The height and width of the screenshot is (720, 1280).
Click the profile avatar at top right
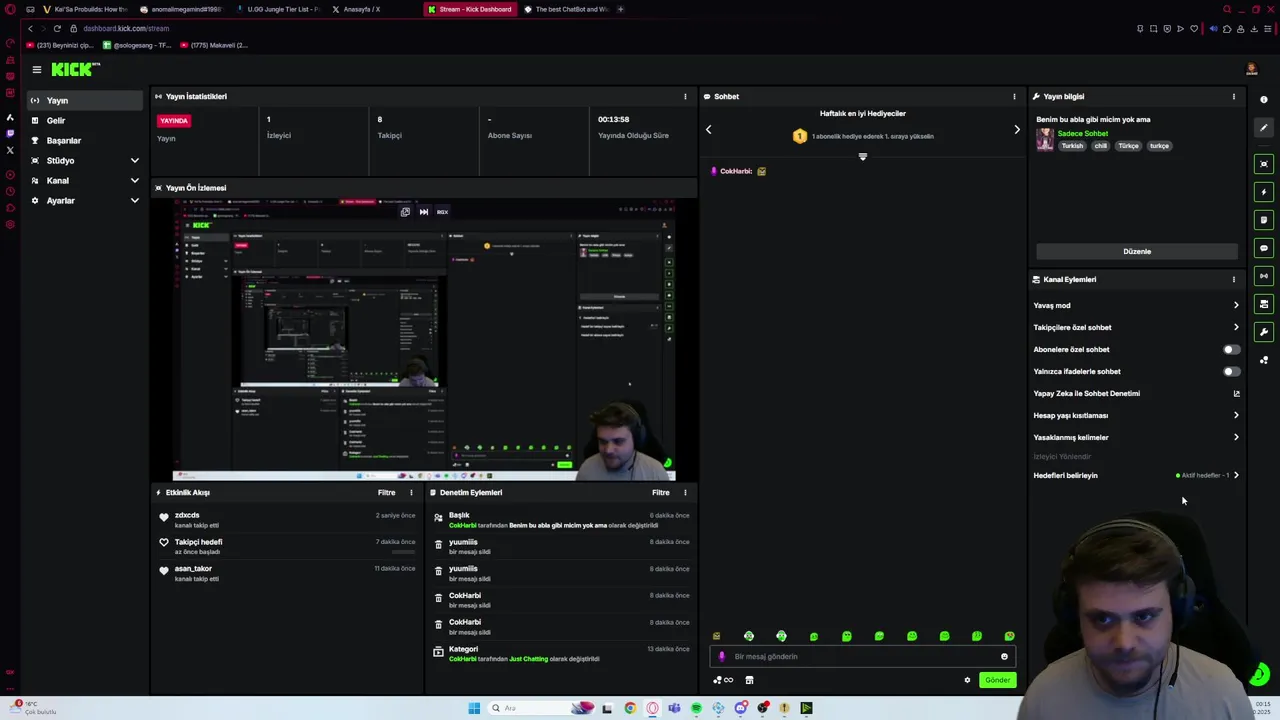click(x=1251, y=69)
